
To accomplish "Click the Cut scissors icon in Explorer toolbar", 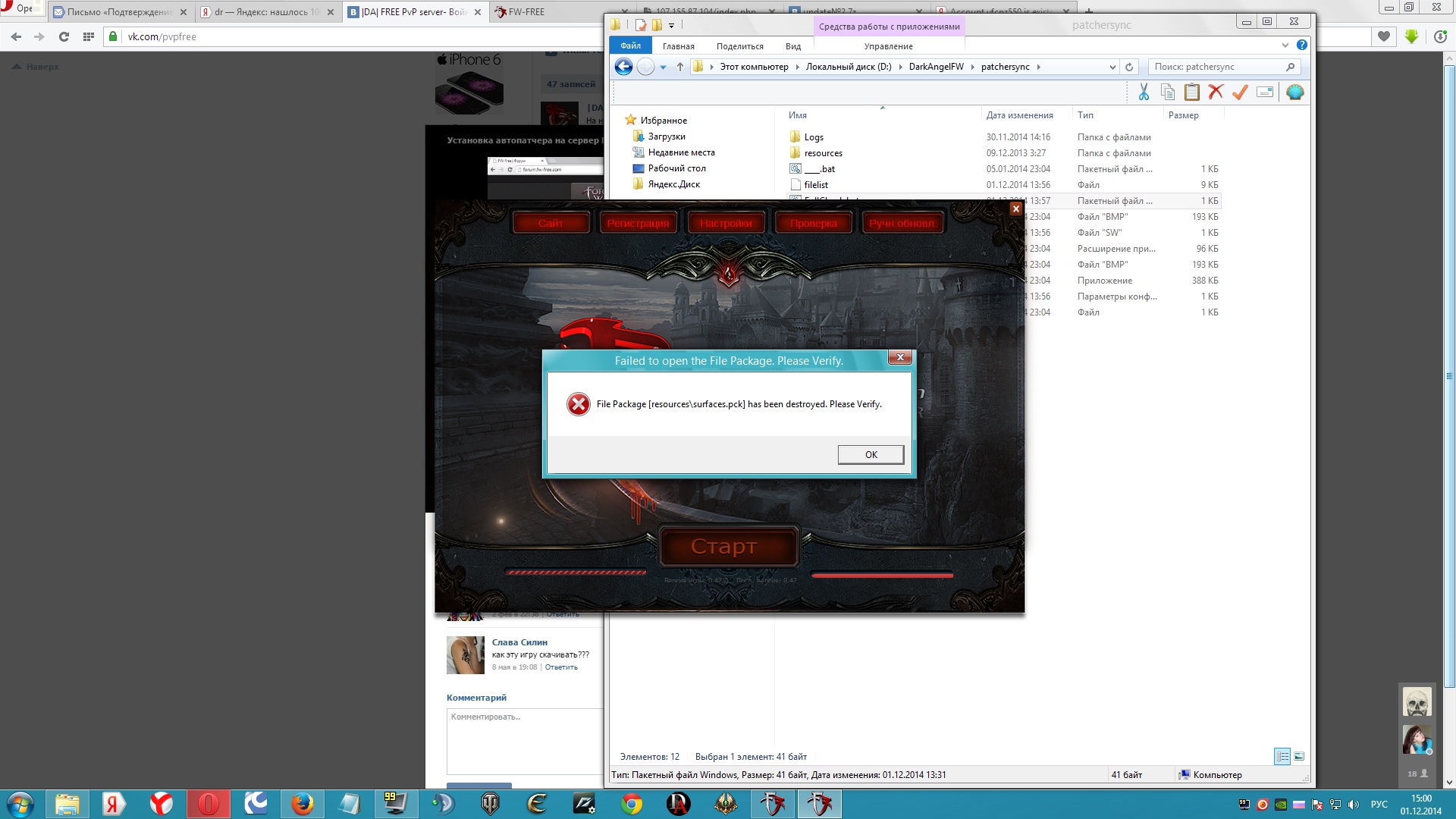I will pos(1144,93).
